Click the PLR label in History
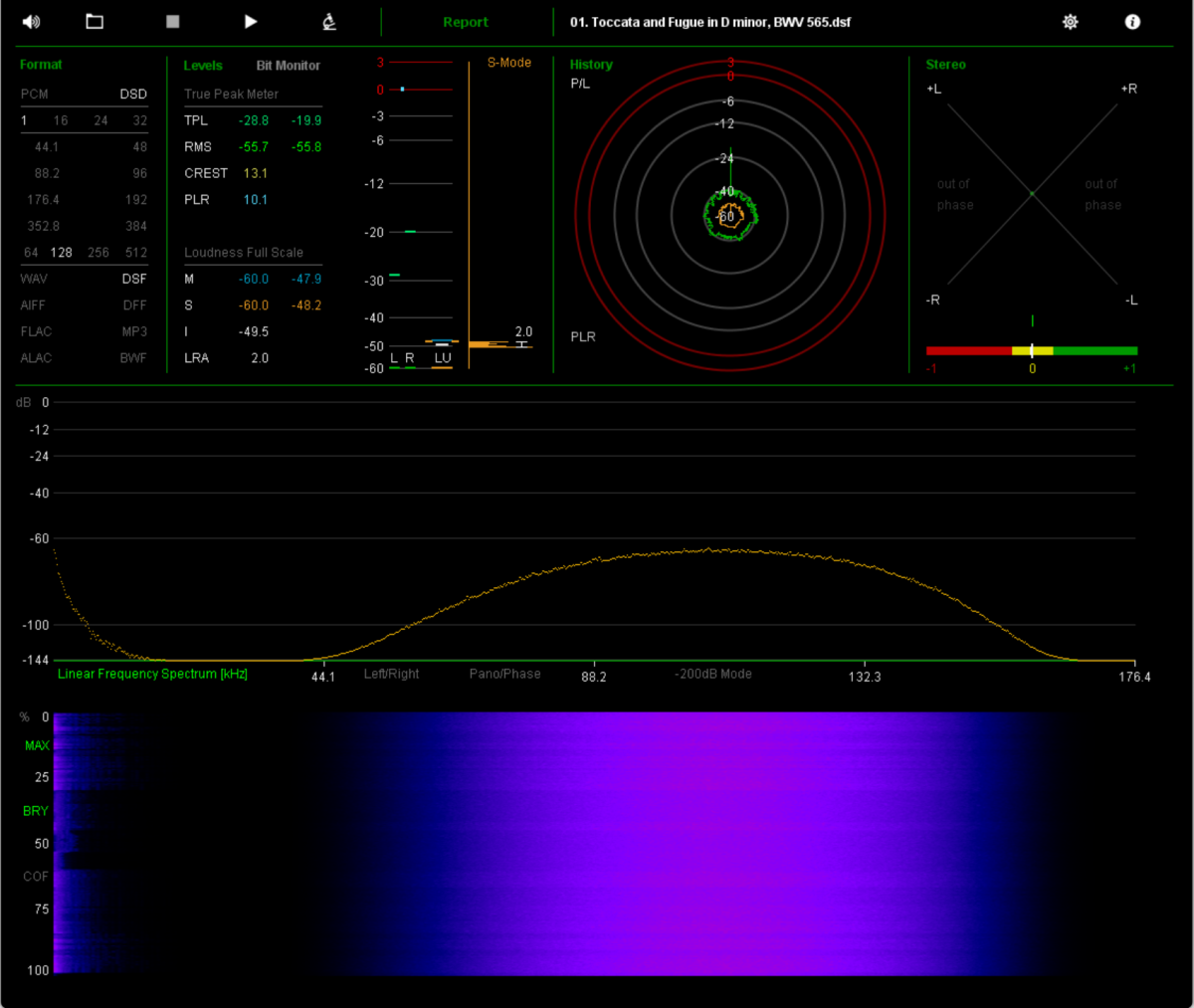This screenshot has height=1008, width=1194. tap(583, 337)
